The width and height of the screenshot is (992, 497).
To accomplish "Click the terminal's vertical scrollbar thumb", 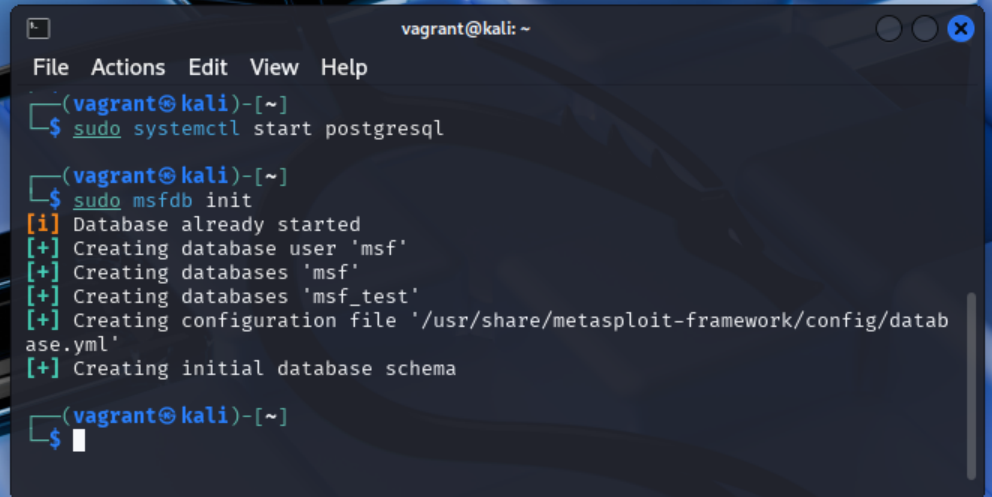I will coord(970,385).
